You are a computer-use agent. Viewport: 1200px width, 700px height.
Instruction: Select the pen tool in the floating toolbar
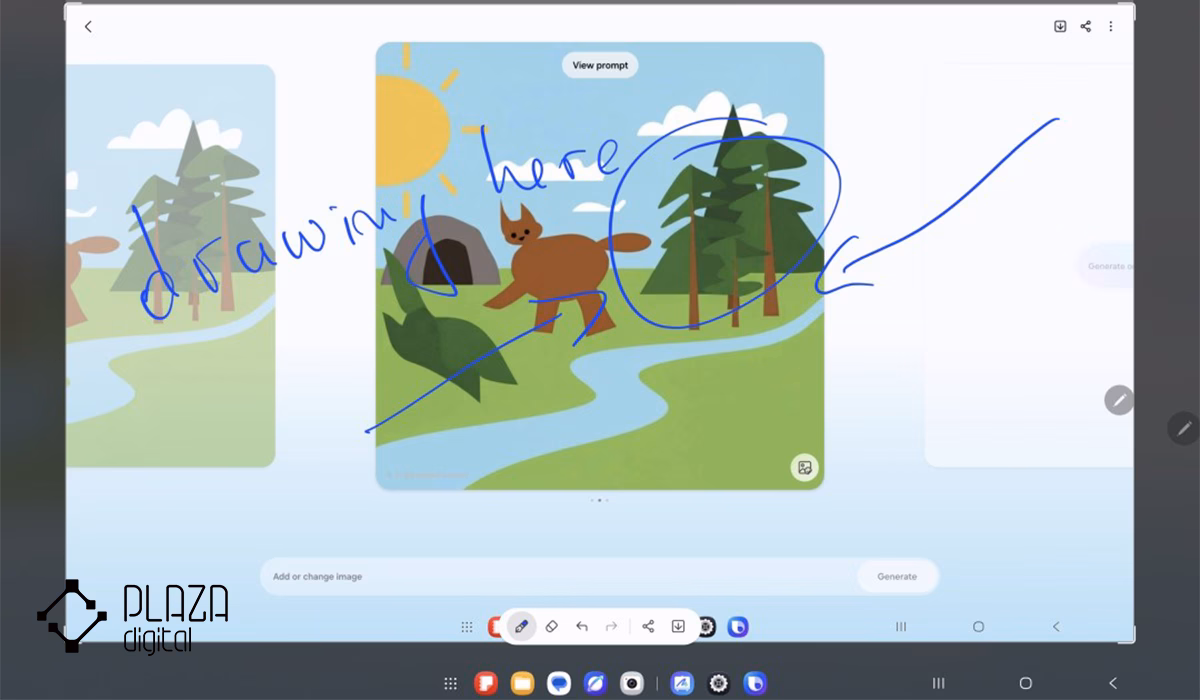point(520,627)
